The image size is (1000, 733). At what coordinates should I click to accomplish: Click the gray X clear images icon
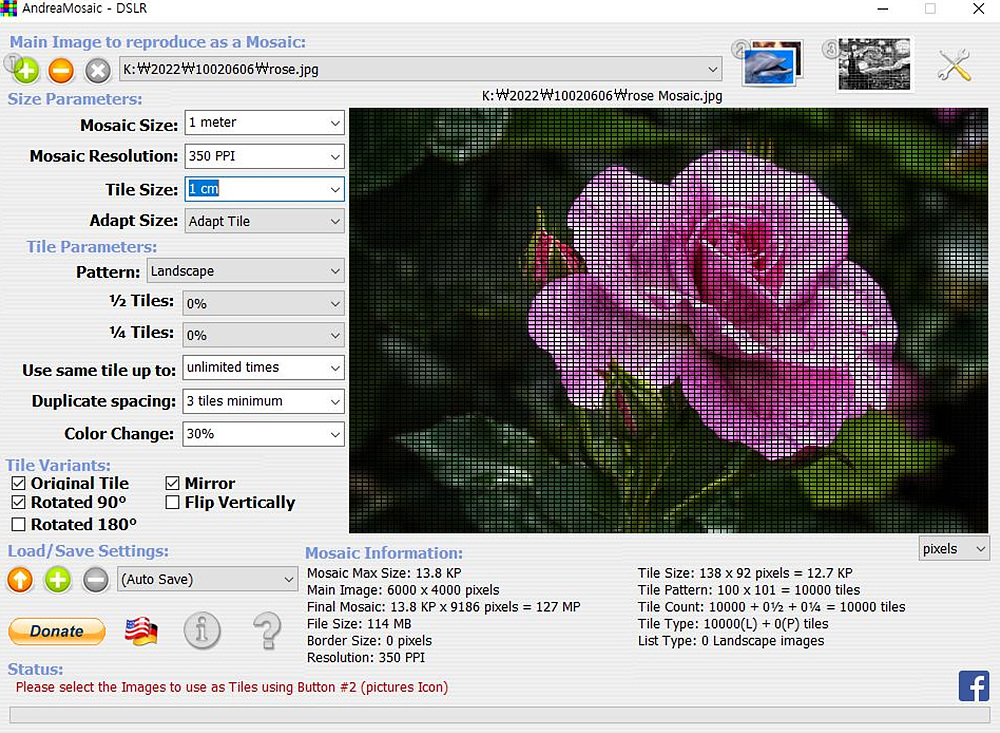98,70
